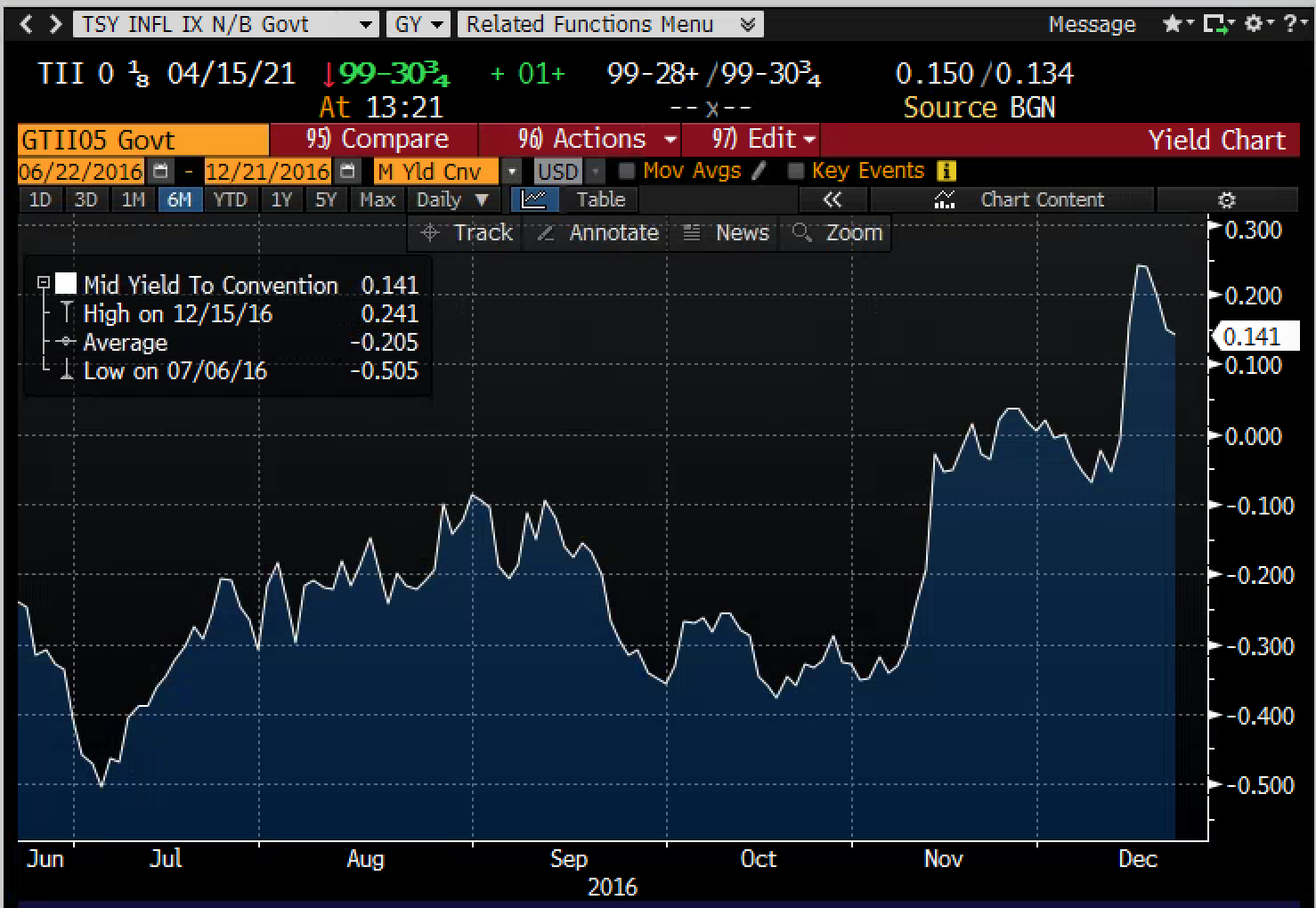Click the chart settings gear icon
The image size is (1316, 908).
(1227, 199)
